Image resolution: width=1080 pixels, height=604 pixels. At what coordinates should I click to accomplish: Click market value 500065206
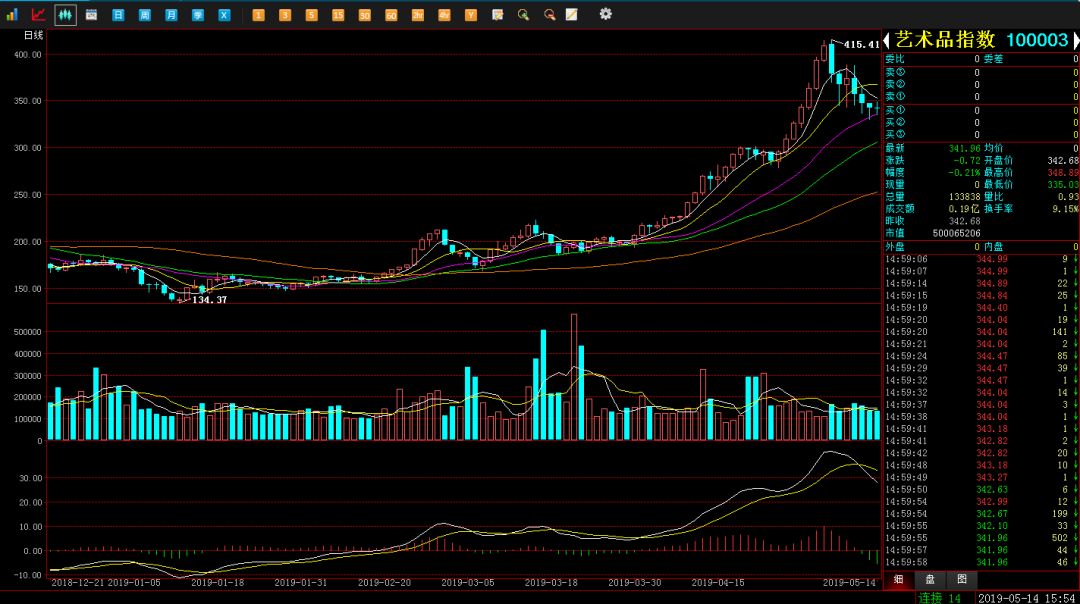point(956,233)
